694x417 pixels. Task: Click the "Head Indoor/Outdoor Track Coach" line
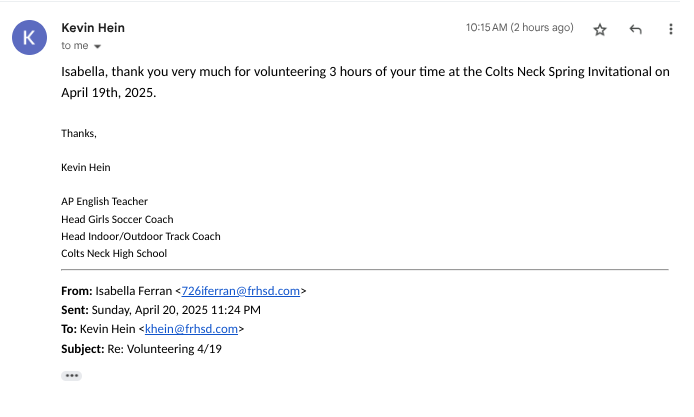pos(140,236)
